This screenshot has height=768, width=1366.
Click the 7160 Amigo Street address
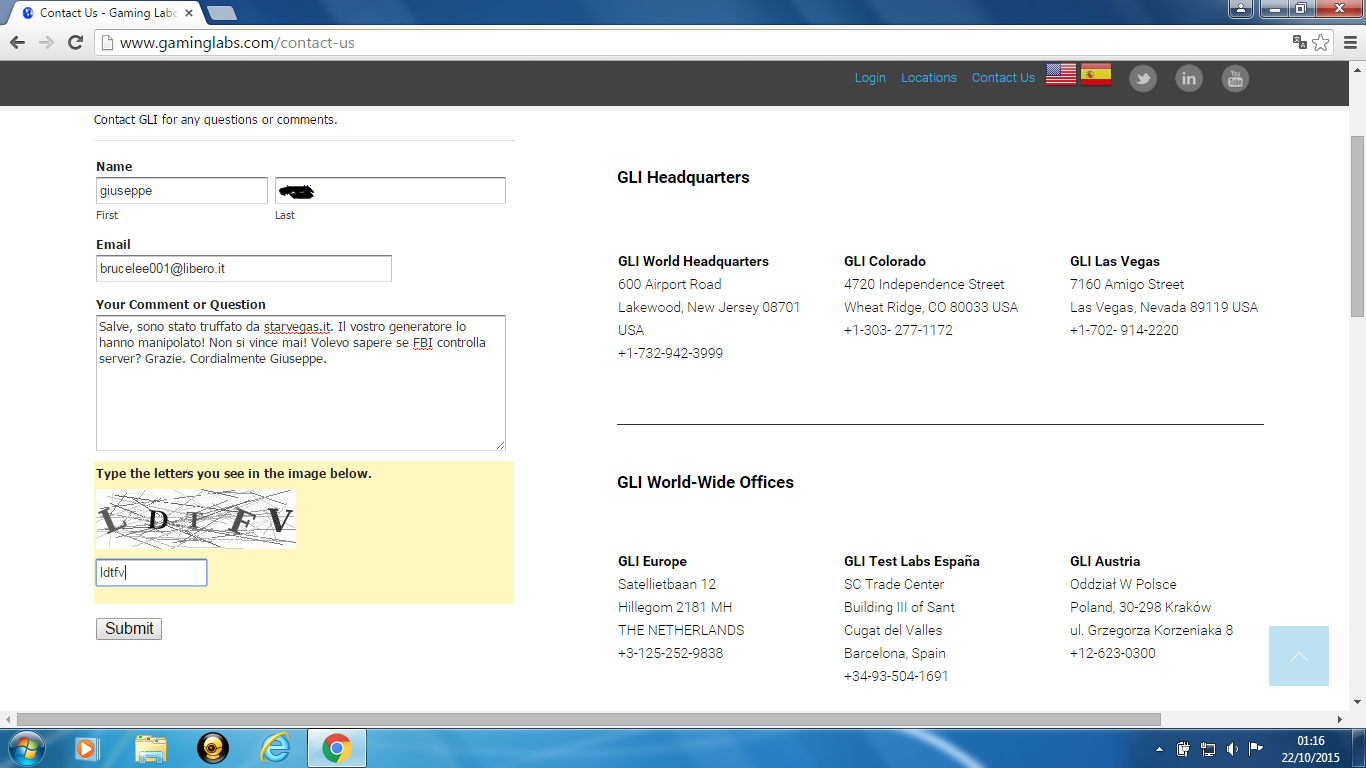(1127, 284)
